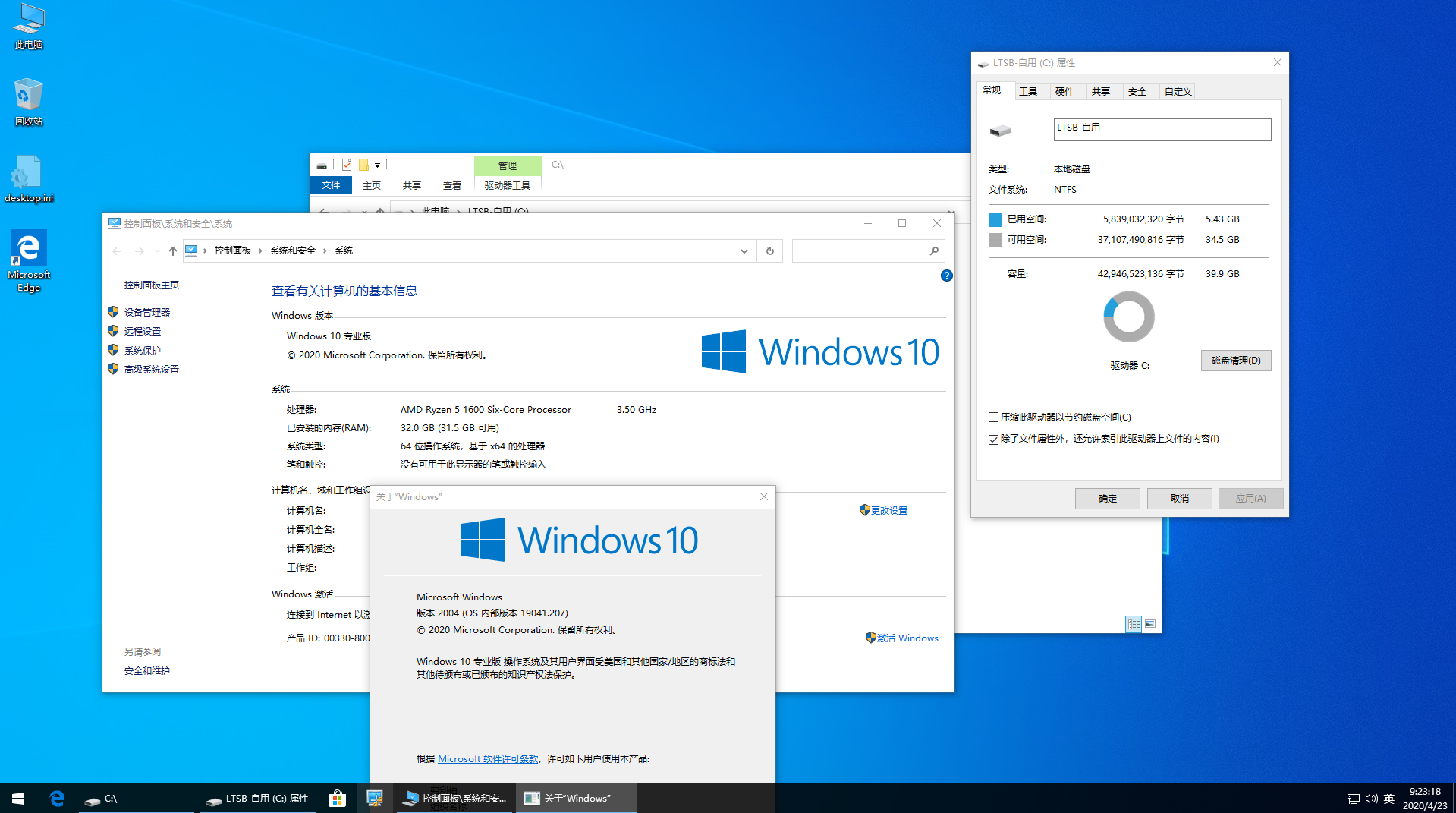
Task: Switch input language 英 indicator
Action: tap(1389, 799)
